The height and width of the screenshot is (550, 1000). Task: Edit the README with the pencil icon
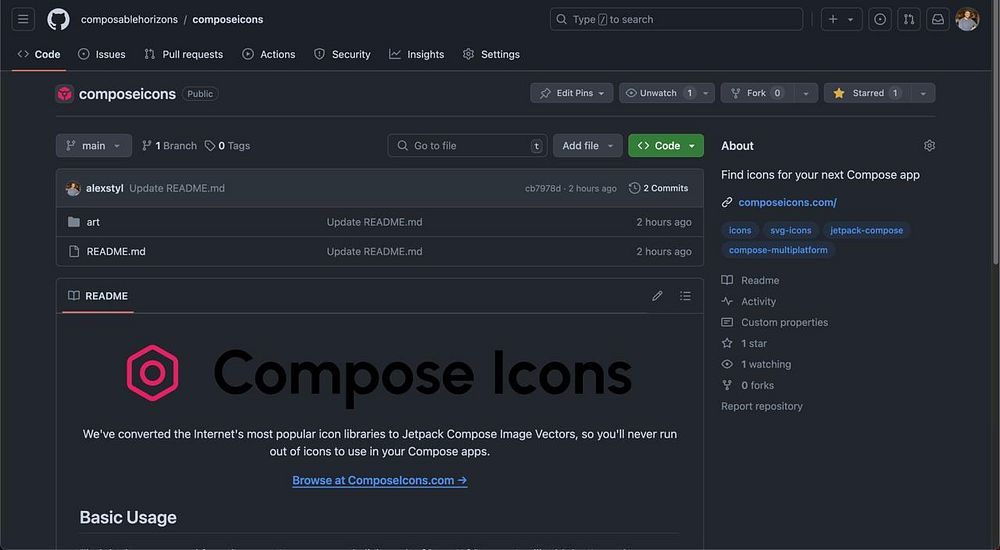(657, 296)
